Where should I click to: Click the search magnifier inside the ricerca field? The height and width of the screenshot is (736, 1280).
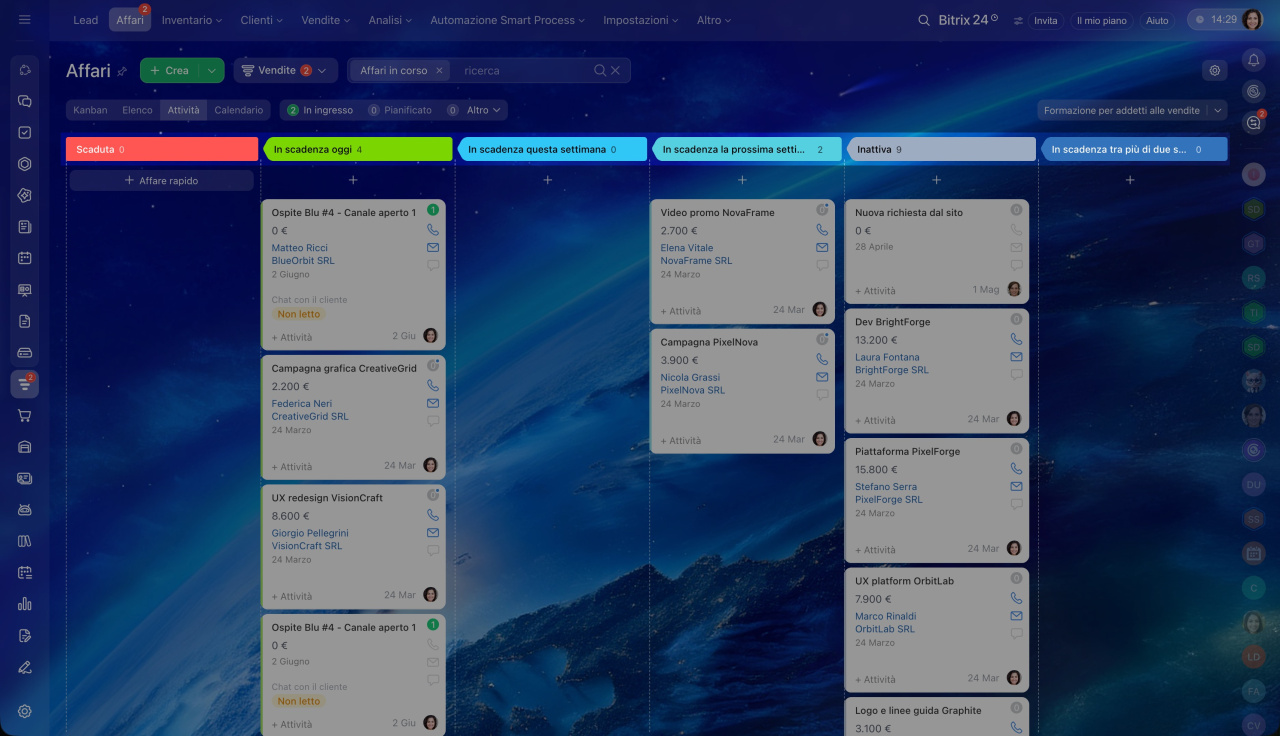(600, 71)
